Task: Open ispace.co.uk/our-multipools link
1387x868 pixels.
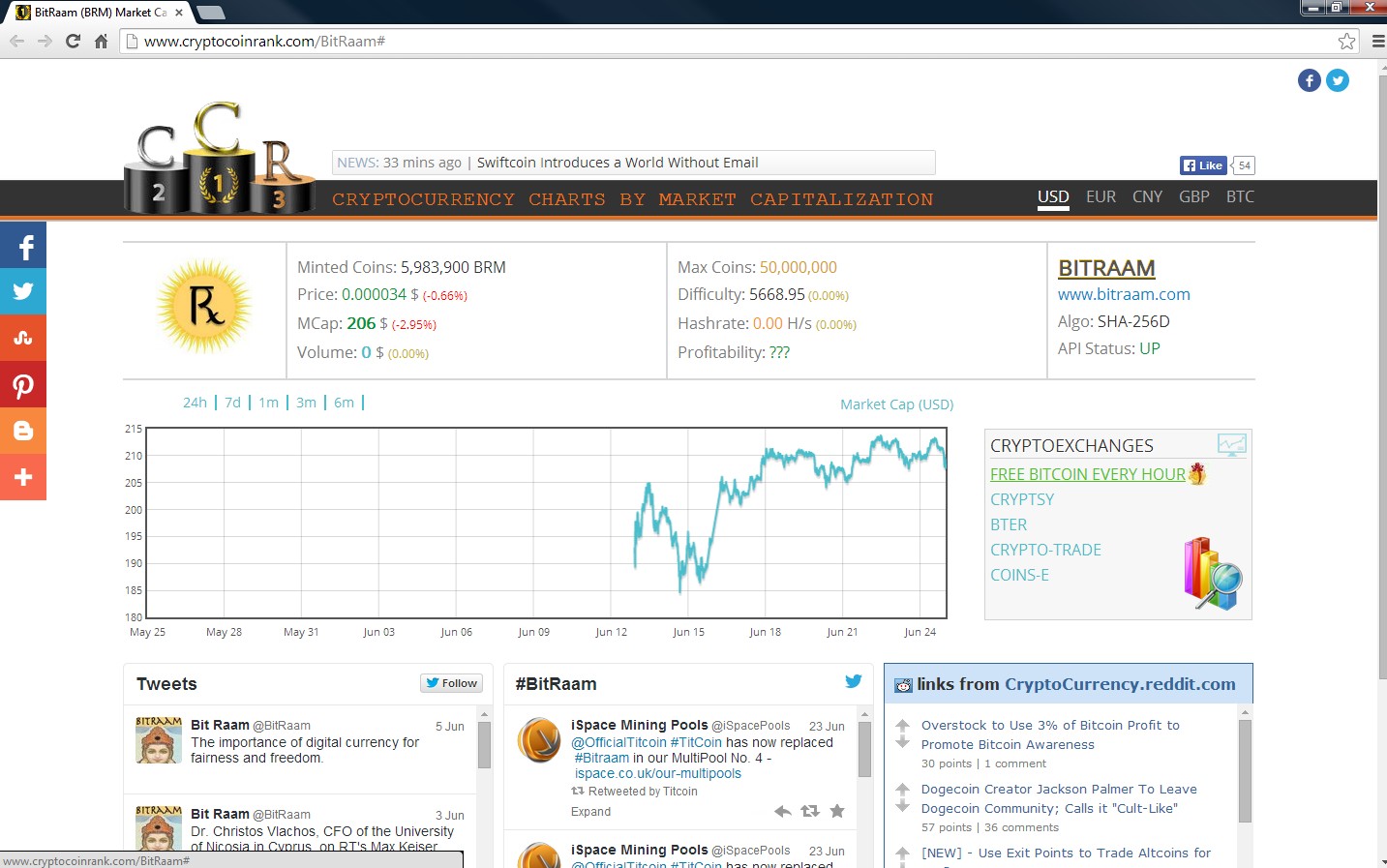Action: (658, 773)
